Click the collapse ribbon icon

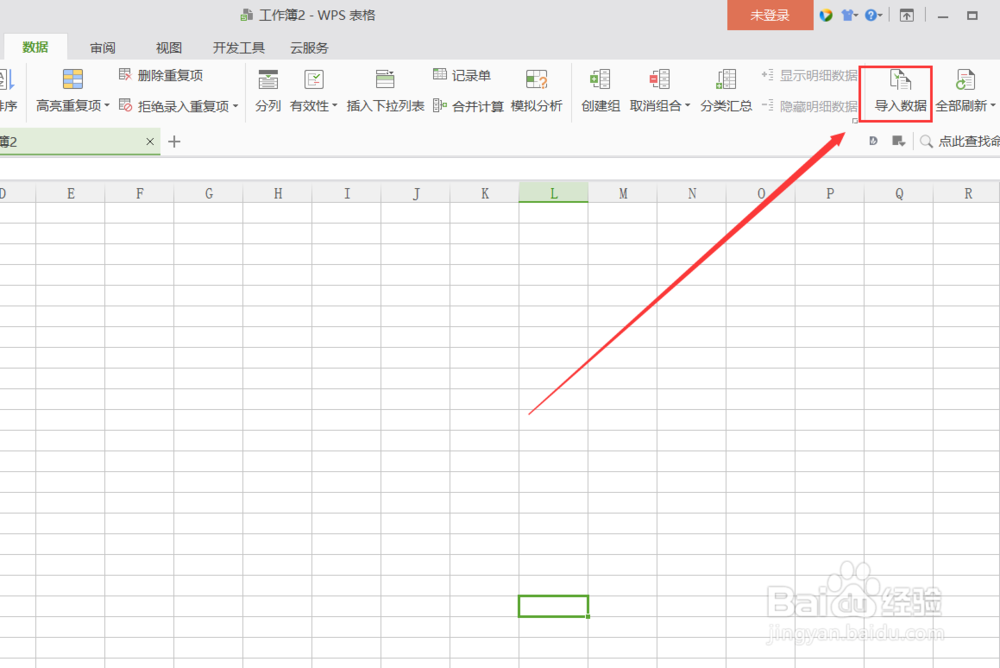[x=906, y=15]
